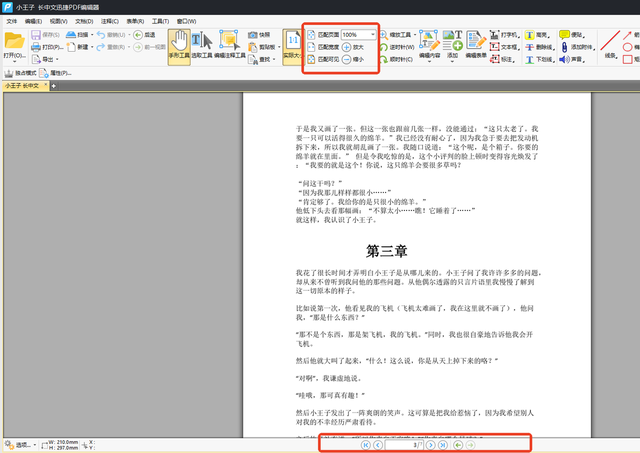Screen dimensions: 640x453
Task: Expand the 查找 dropdown arrow
Action: [274, 60]
